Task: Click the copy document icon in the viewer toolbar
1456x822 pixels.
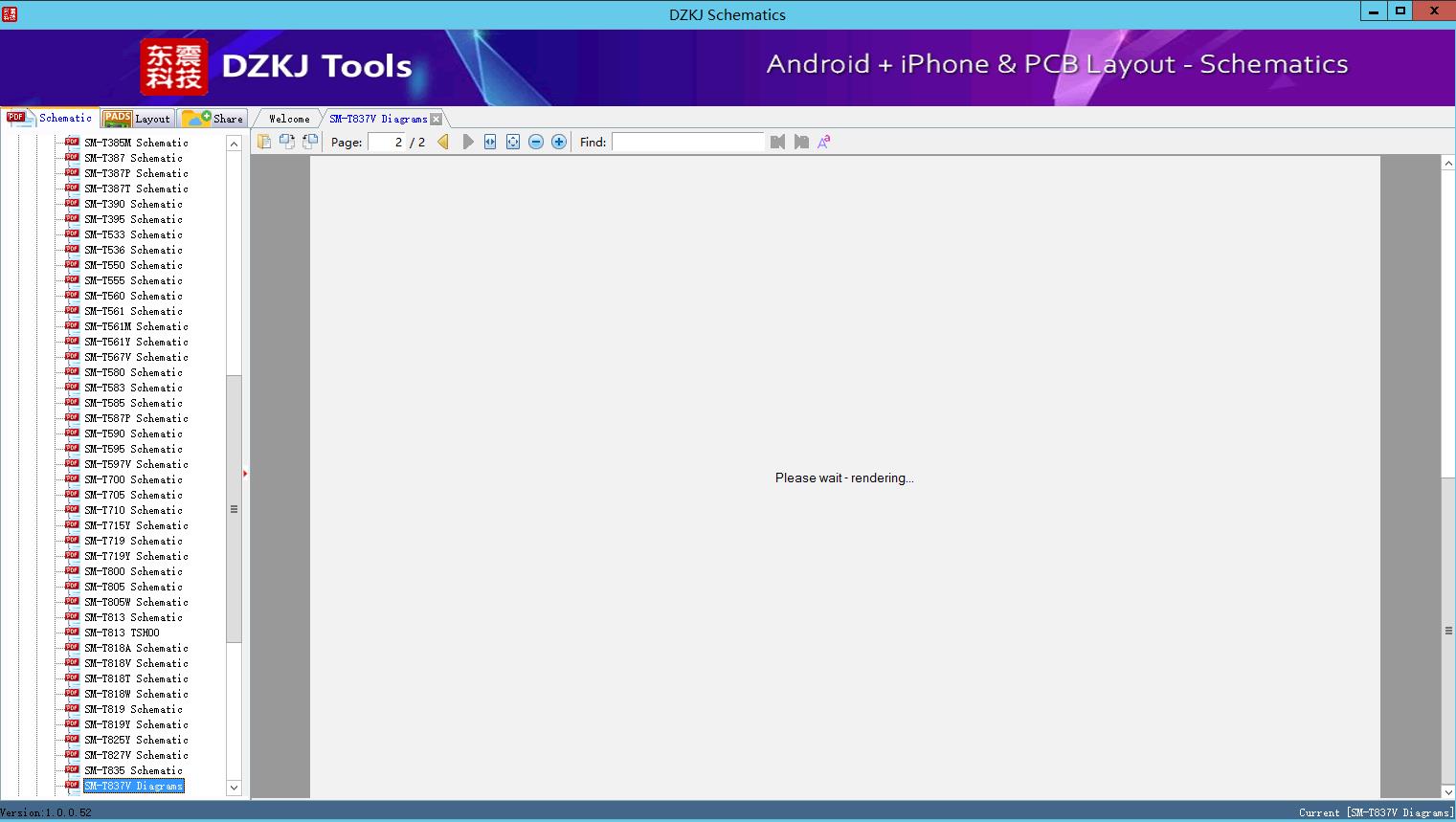Action: pos(264,142)
